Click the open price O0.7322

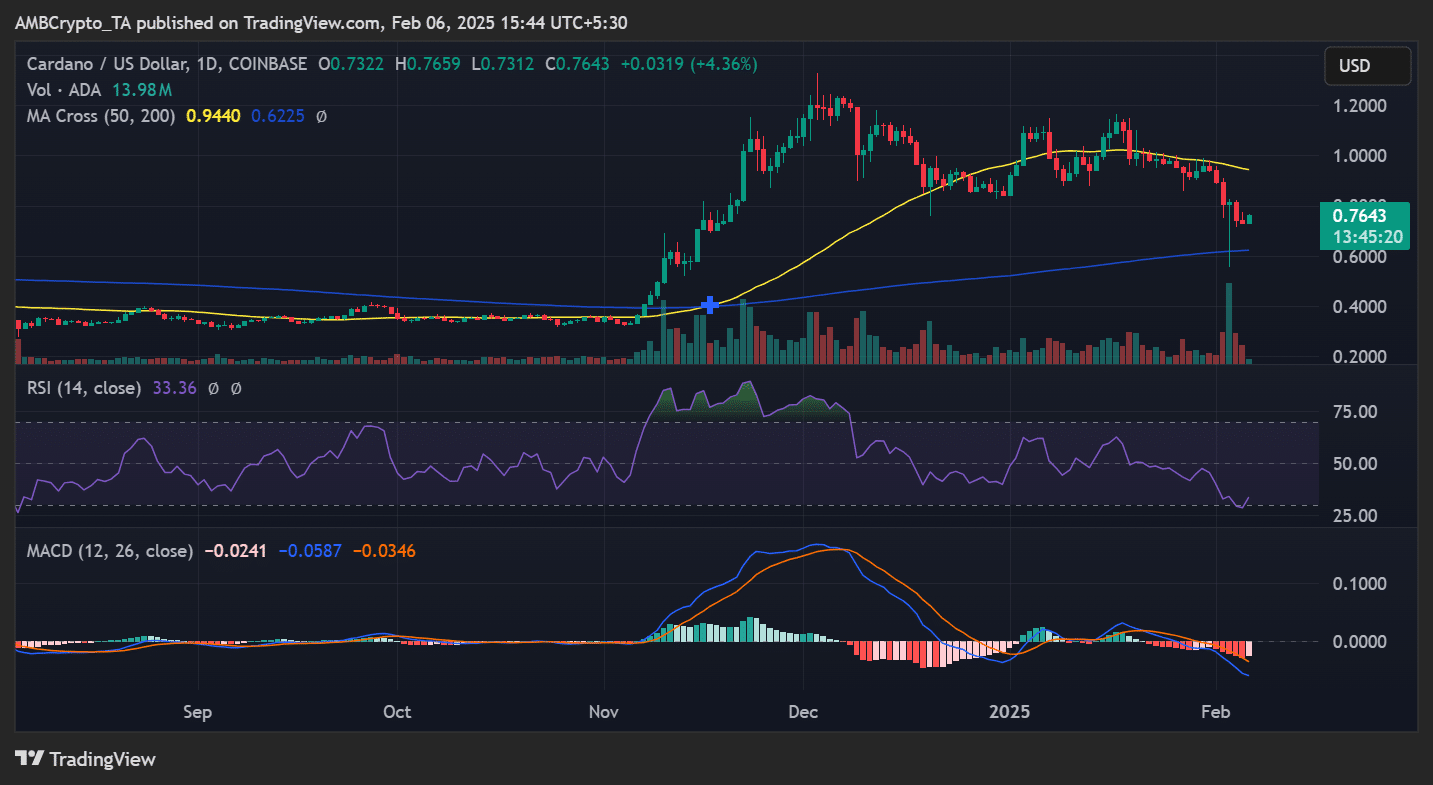[353, 64]
